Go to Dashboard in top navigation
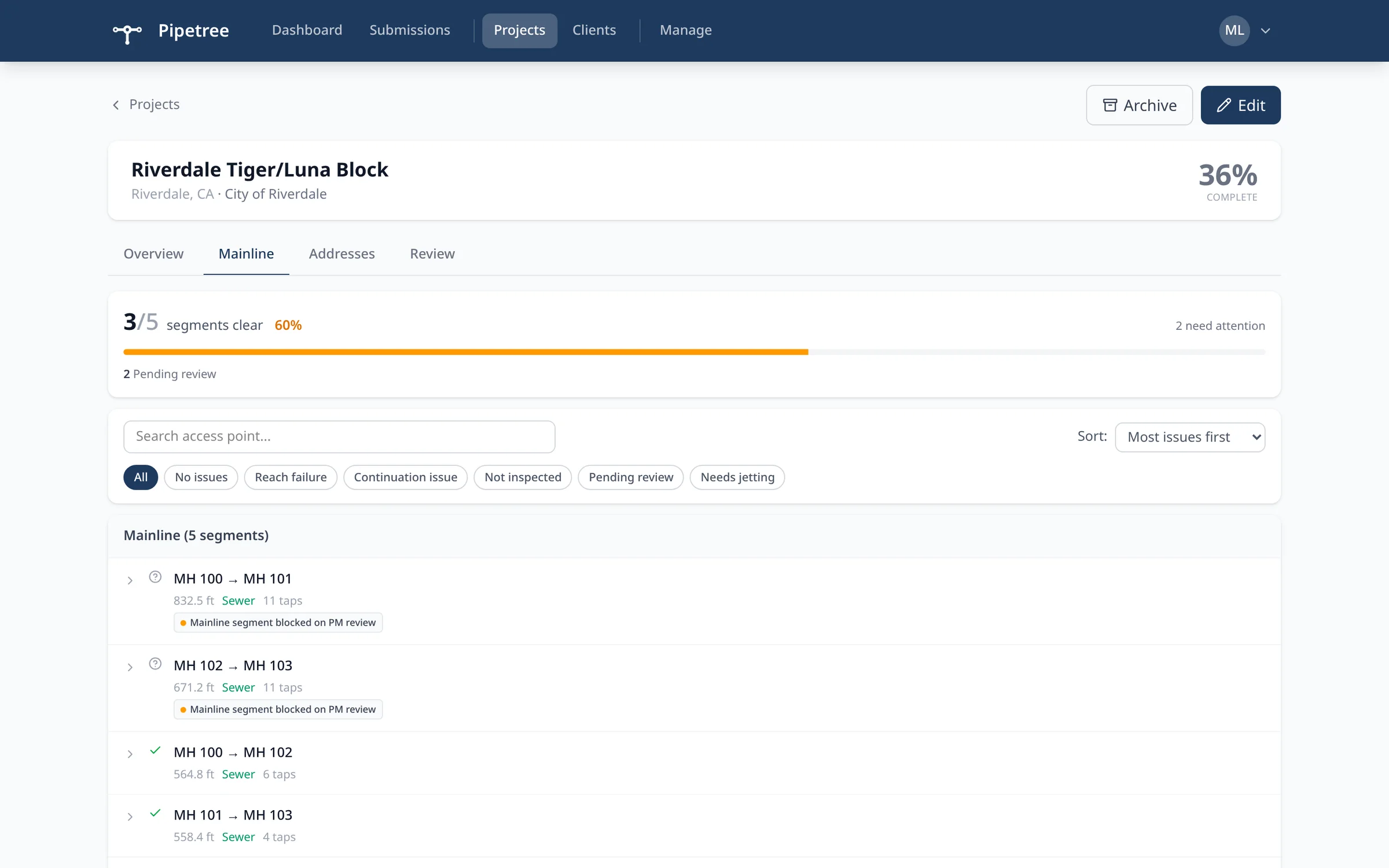The width and height of the screenshot is (1389, 868). [307, 30]
